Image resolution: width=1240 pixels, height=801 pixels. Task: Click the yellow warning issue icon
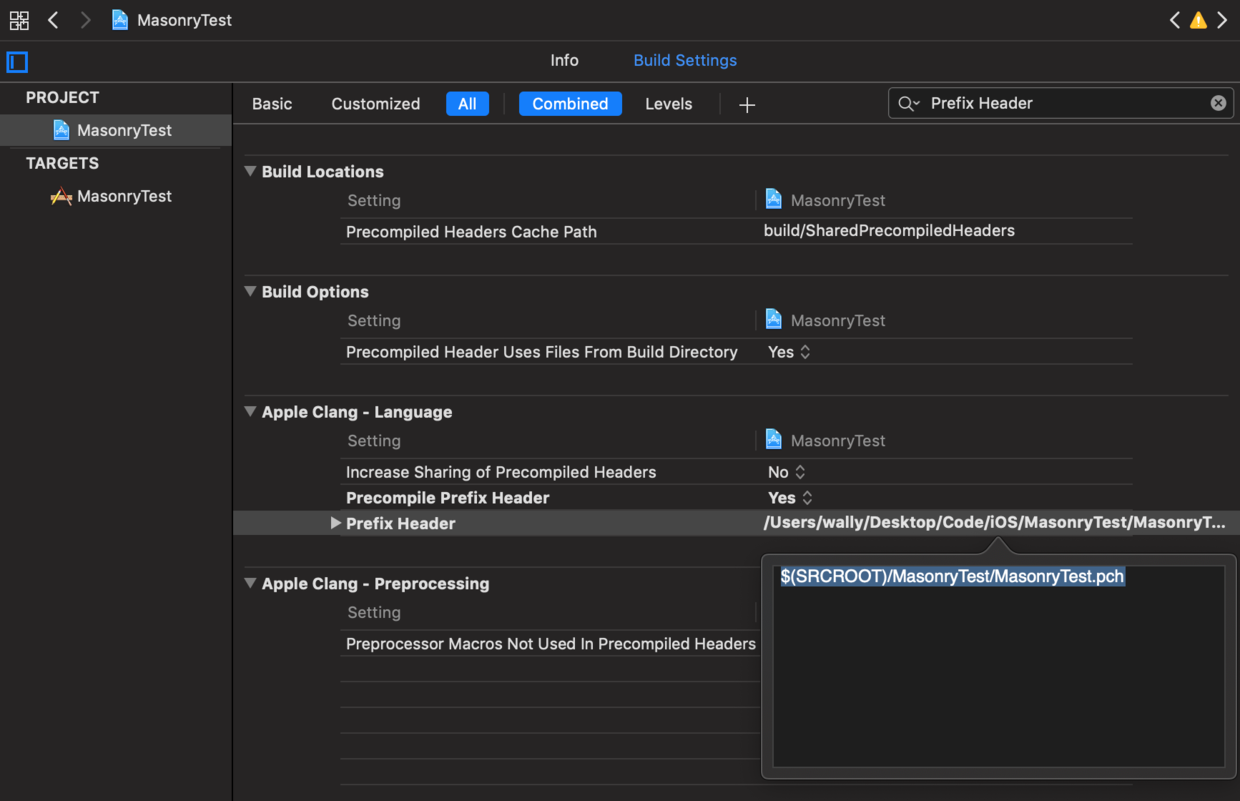pyautogui.click(x=1198, y=20)
